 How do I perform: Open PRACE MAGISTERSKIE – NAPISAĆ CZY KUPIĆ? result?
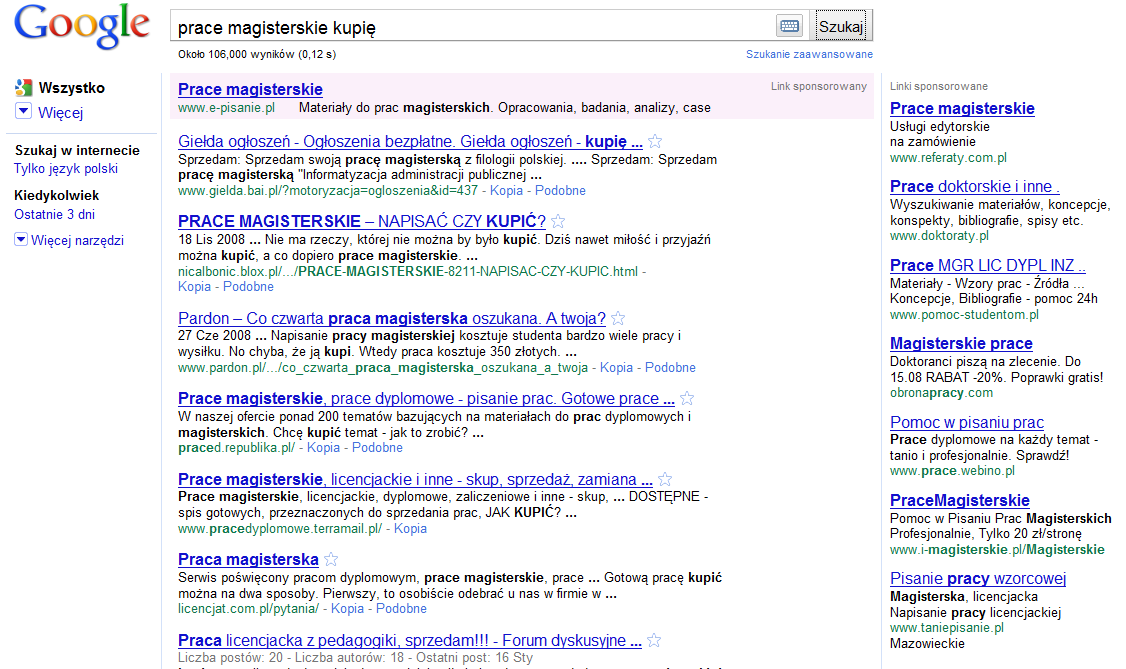click(x=362, y=221)
